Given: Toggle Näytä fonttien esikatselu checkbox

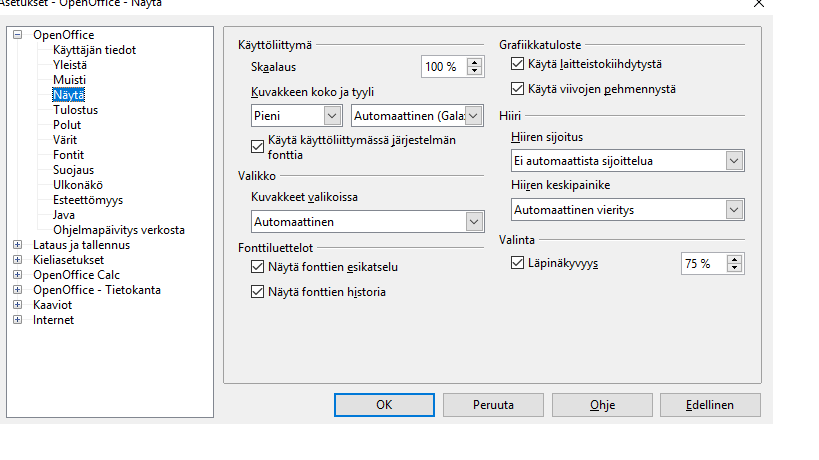Looking at the screenshot, I should pyautogui.click(x=257, y=267).
